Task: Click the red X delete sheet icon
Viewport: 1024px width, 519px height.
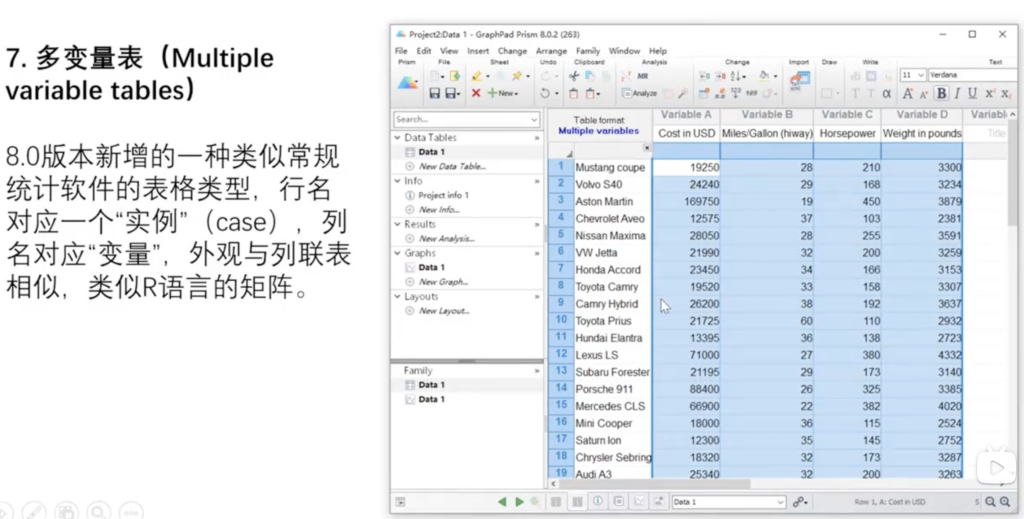Action: tap(476, 93)
